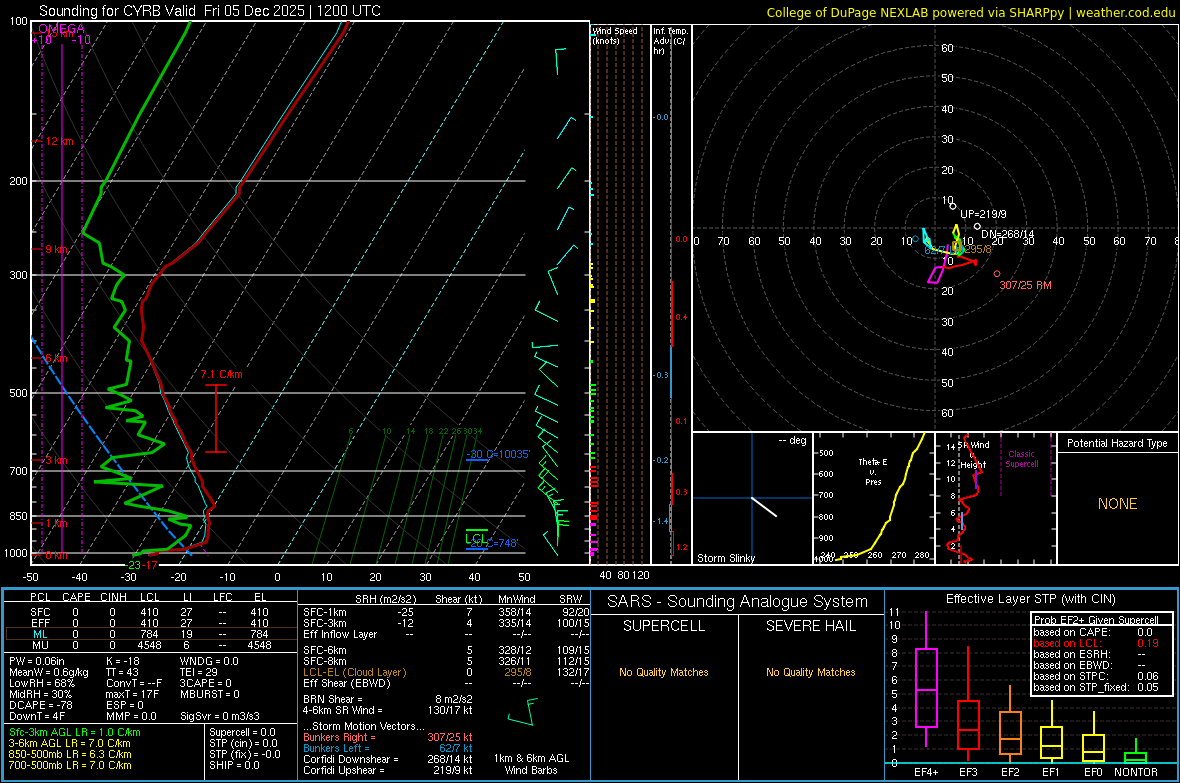1180x783 pixels.
Task: Select the 'NONE' hazard type text
Action: [1117, 504]
